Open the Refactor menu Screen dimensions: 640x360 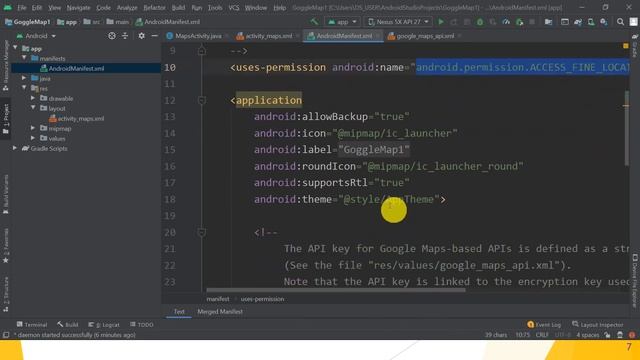click(x=154, y=8)
